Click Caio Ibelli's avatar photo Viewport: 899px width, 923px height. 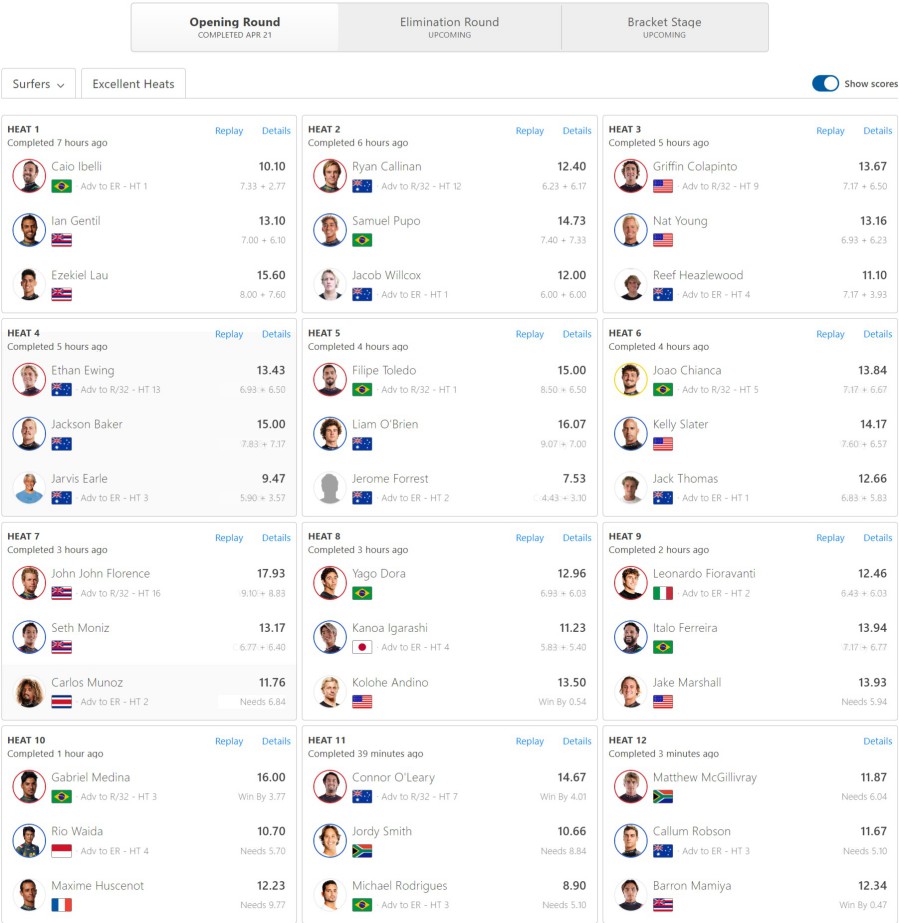coord(29,176)
